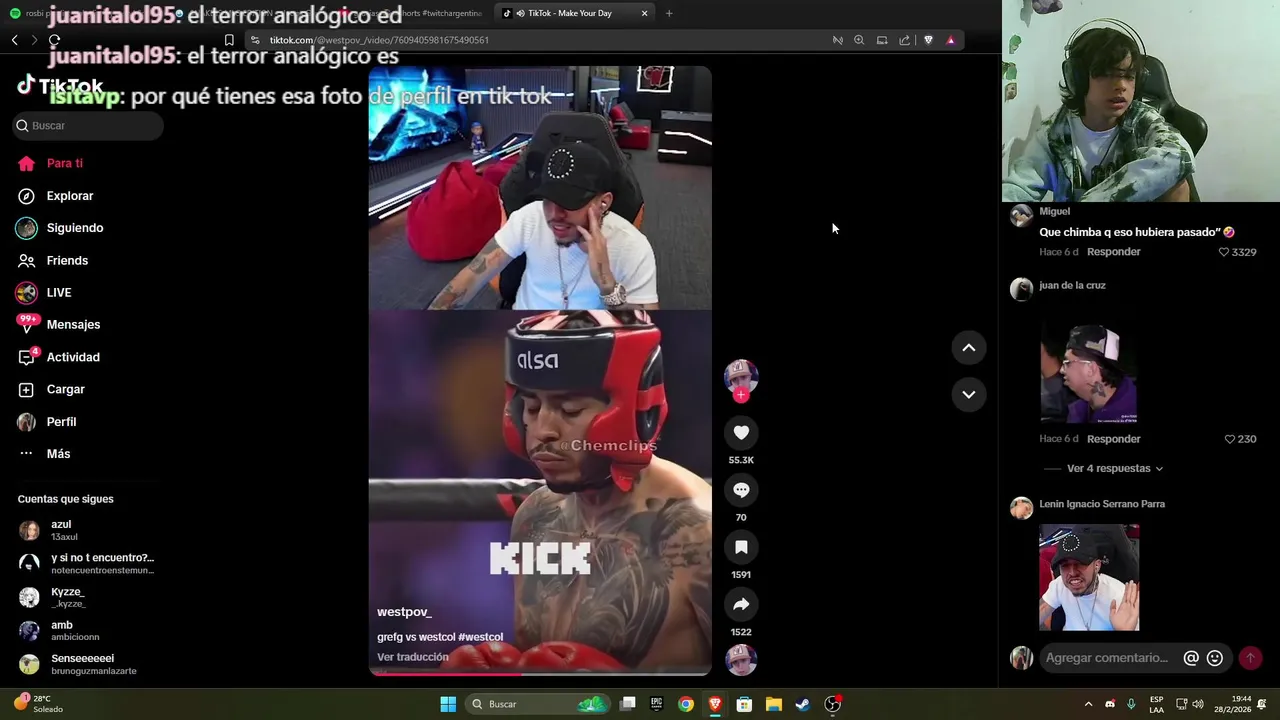Open the Windows Start menu
The height and width of the screenshot is (720, 1280).
pyautogui.click(x=448, y=704)
